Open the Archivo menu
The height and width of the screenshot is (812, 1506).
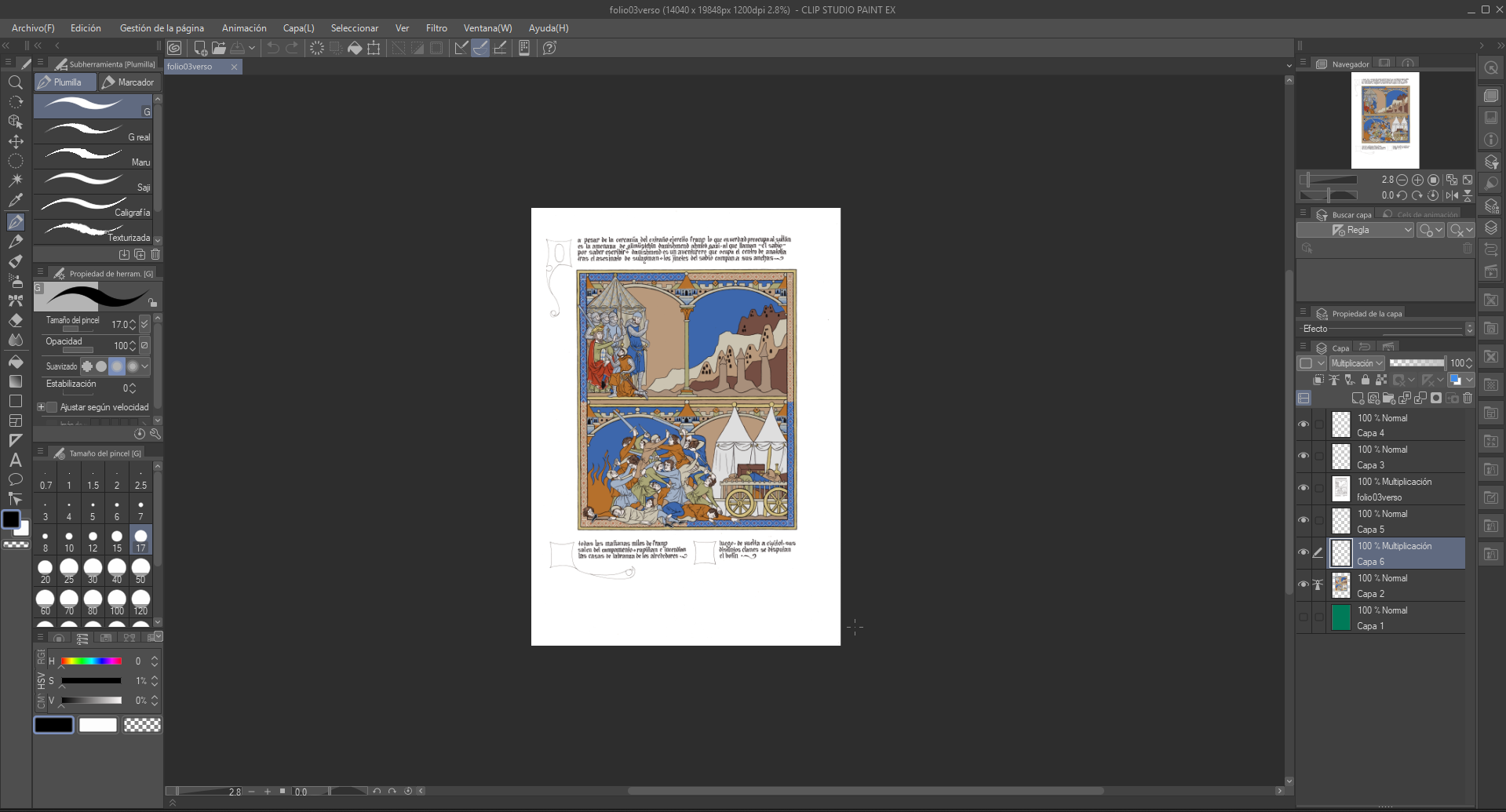click(33, 28)
